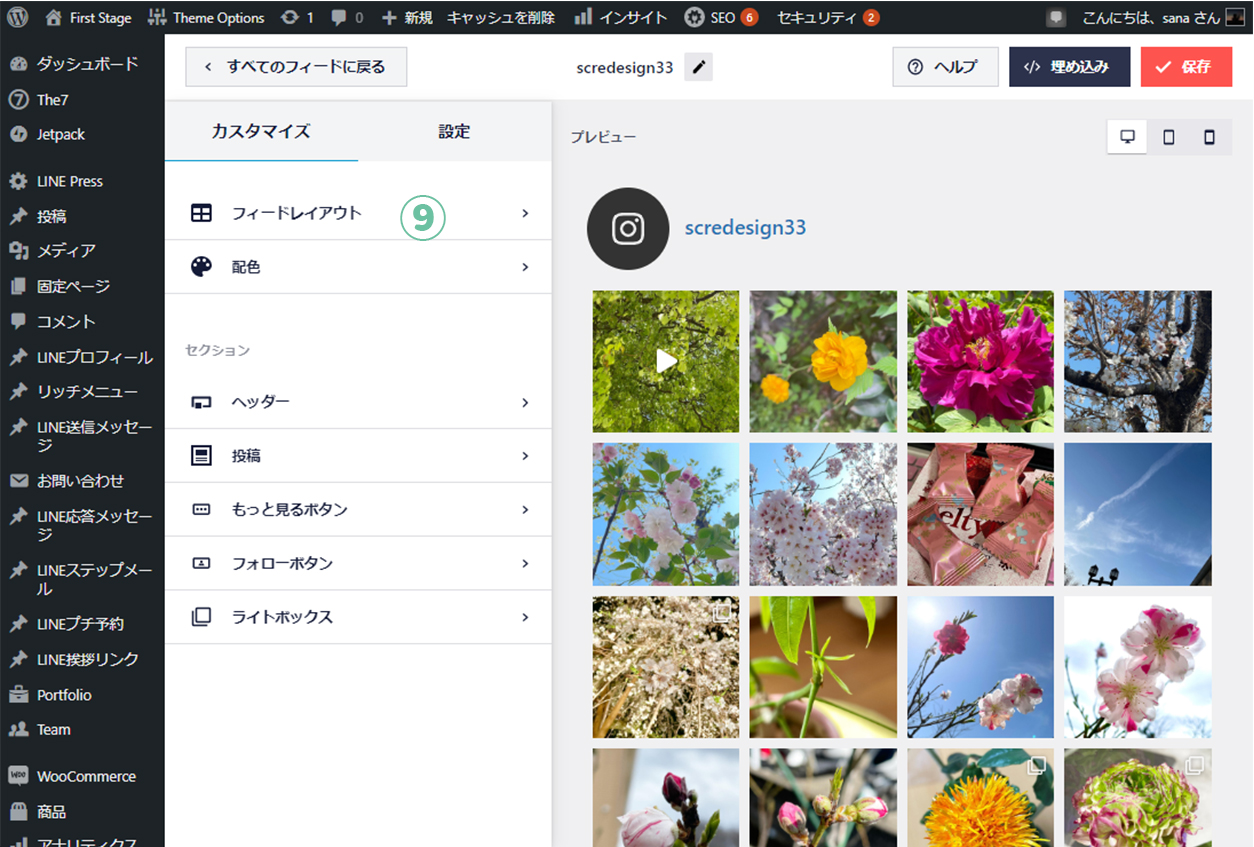Switch preview to mobile phone view
The height and width of the screenshot is (847, 1254).
[1209, 137]
